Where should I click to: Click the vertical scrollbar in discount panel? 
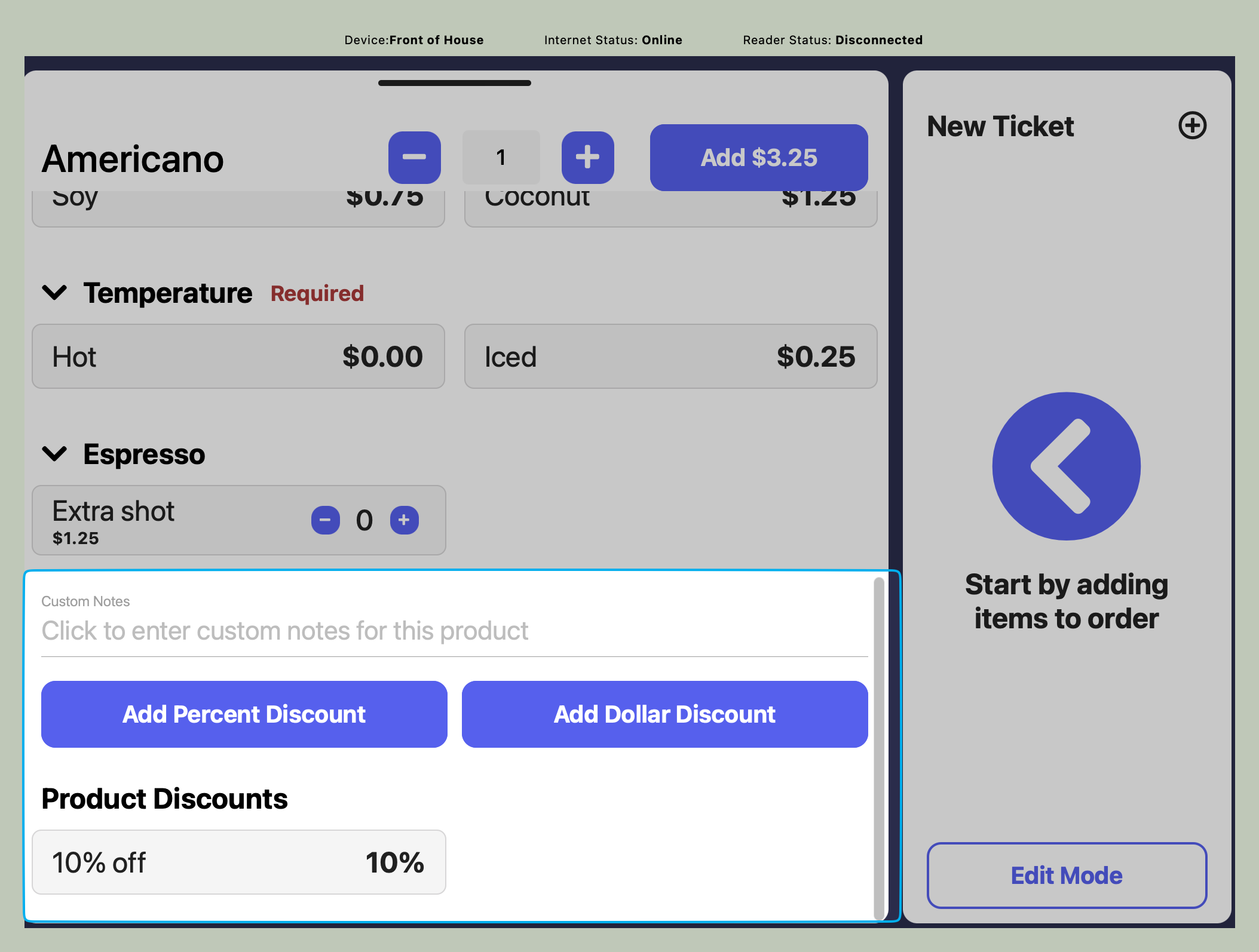878,747
